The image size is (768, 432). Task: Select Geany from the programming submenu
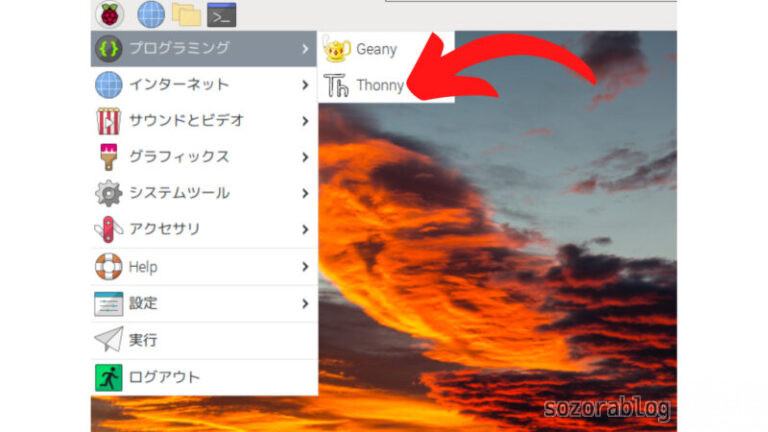click(376, 49)
